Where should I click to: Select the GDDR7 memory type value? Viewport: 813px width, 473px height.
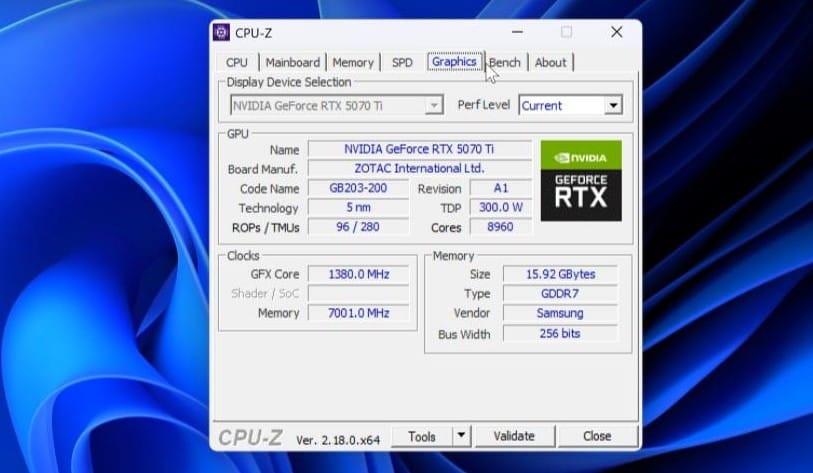pyautogui.click(x=560, y=294)
